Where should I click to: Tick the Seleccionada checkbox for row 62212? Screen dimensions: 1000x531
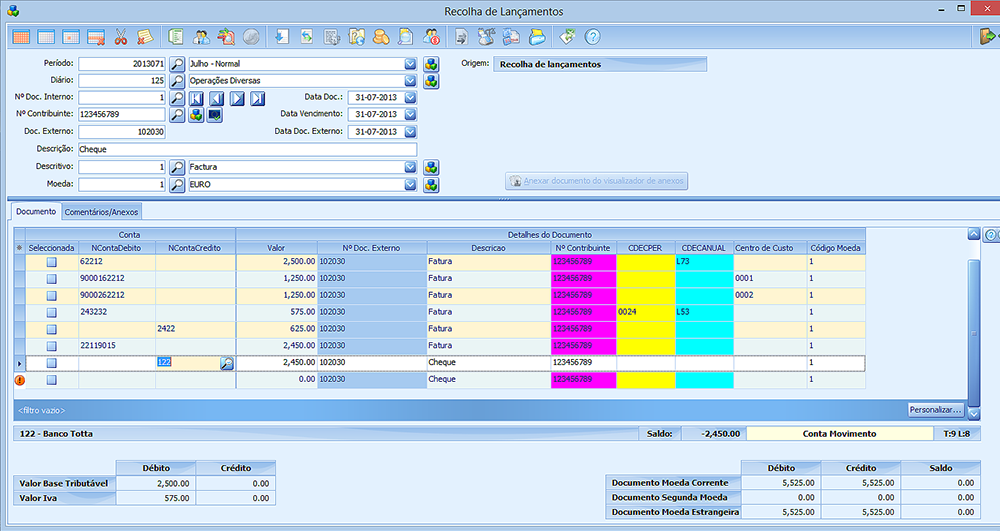52,262
